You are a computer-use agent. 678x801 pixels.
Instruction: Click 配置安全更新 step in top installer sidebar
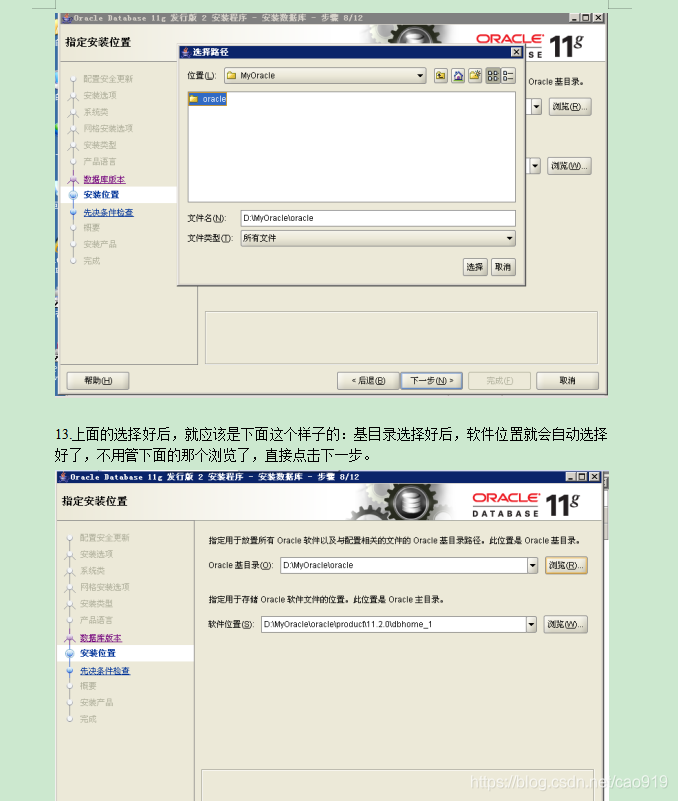click(108, 79)
